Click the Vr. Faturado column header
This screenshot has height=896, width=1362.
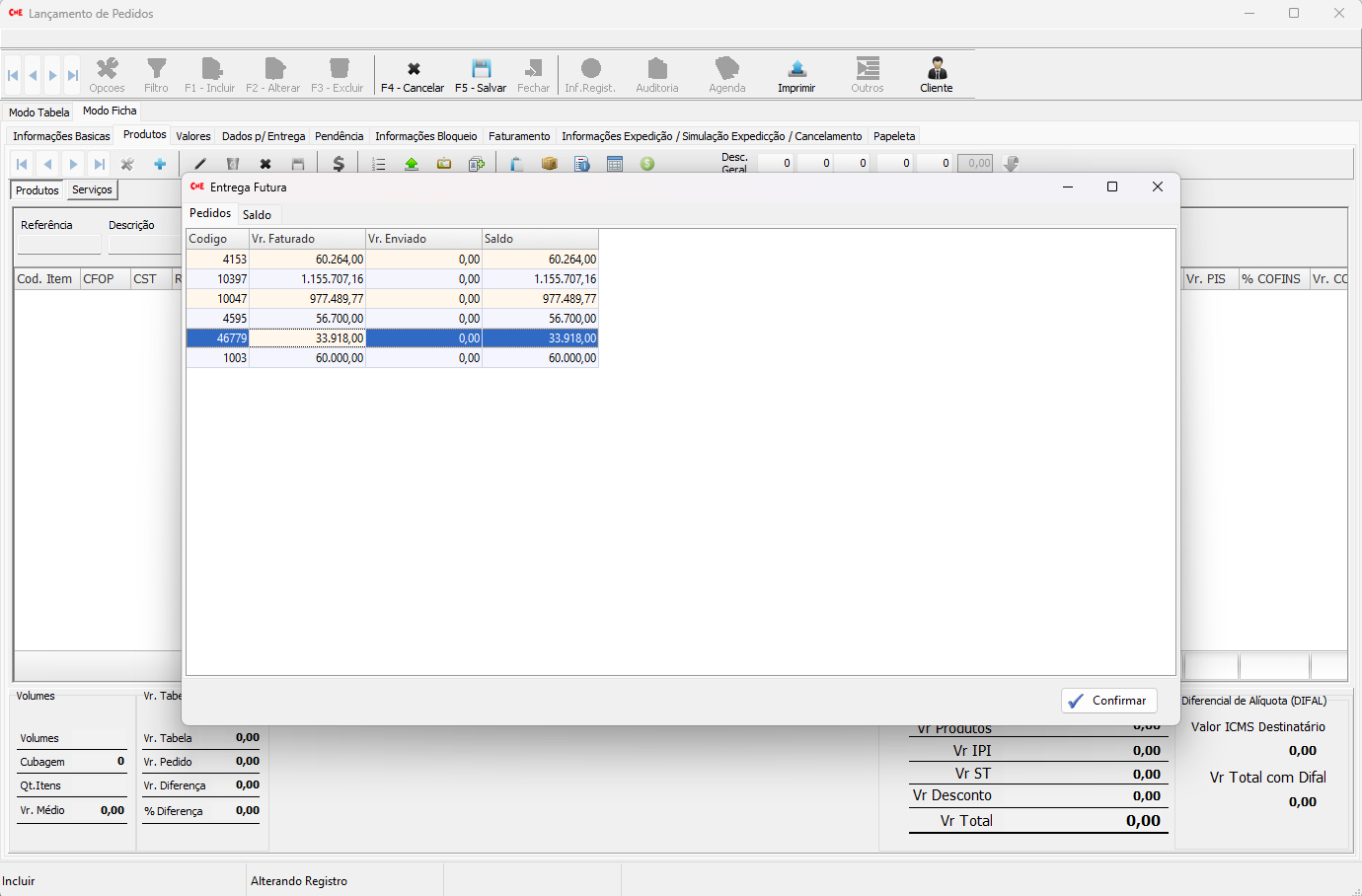(x=306, y=239)
